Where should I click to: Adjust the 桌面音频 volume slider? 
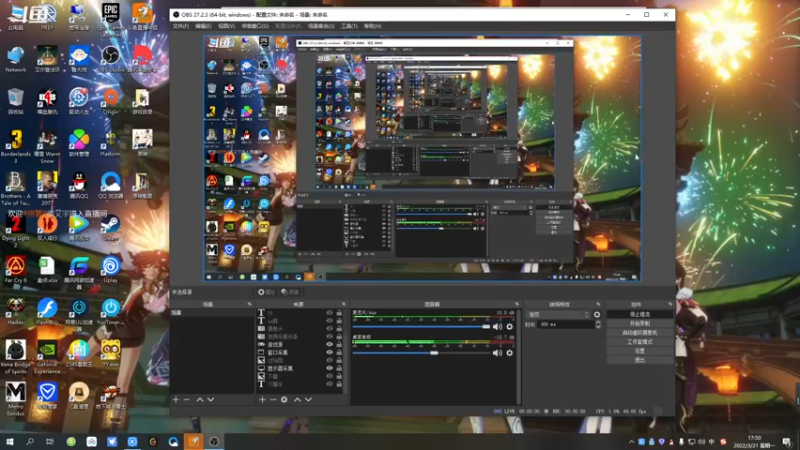(421, 353)
